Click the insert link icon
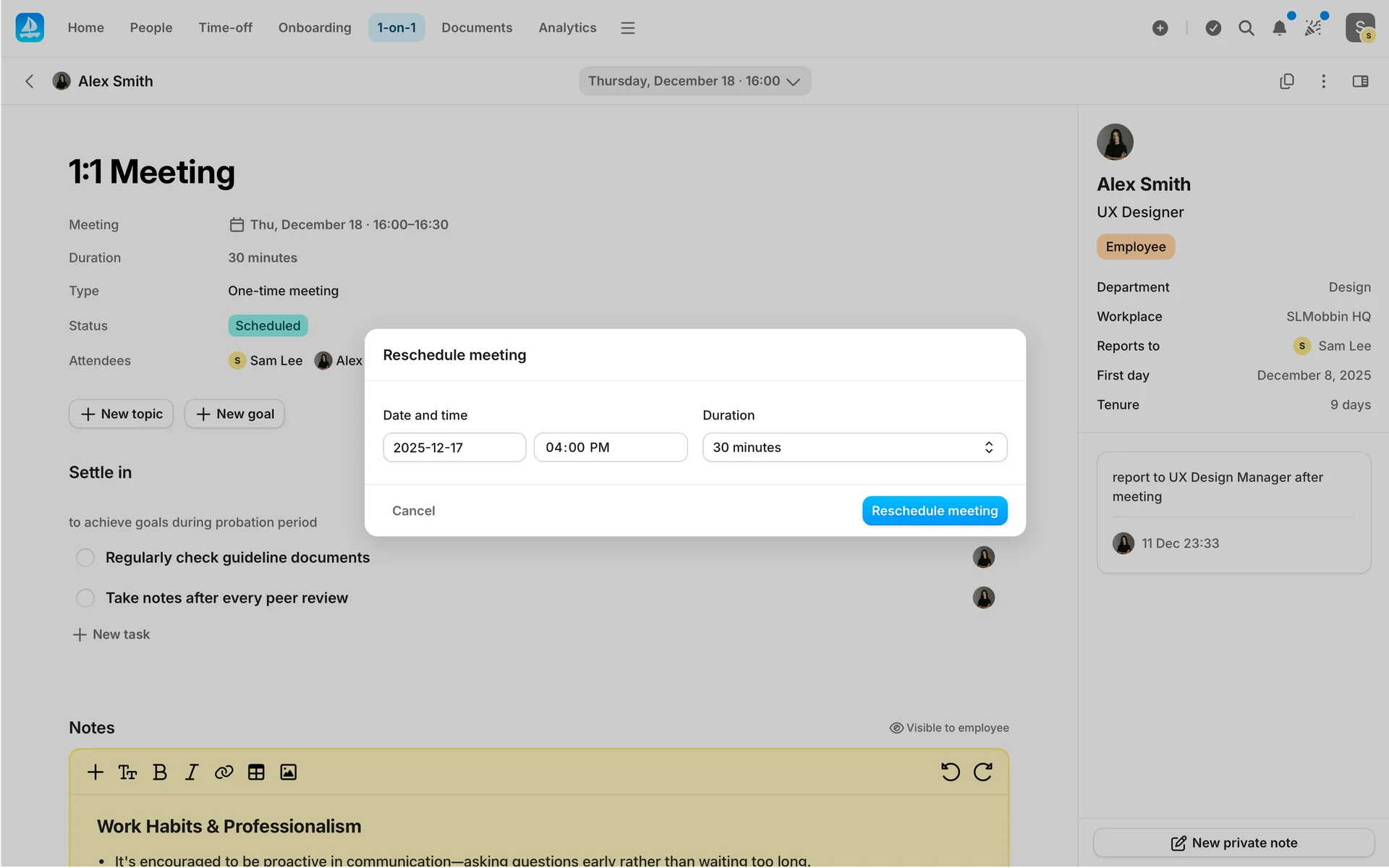The height and width of the screenshot is (868, 1389). tap(224, 772)
